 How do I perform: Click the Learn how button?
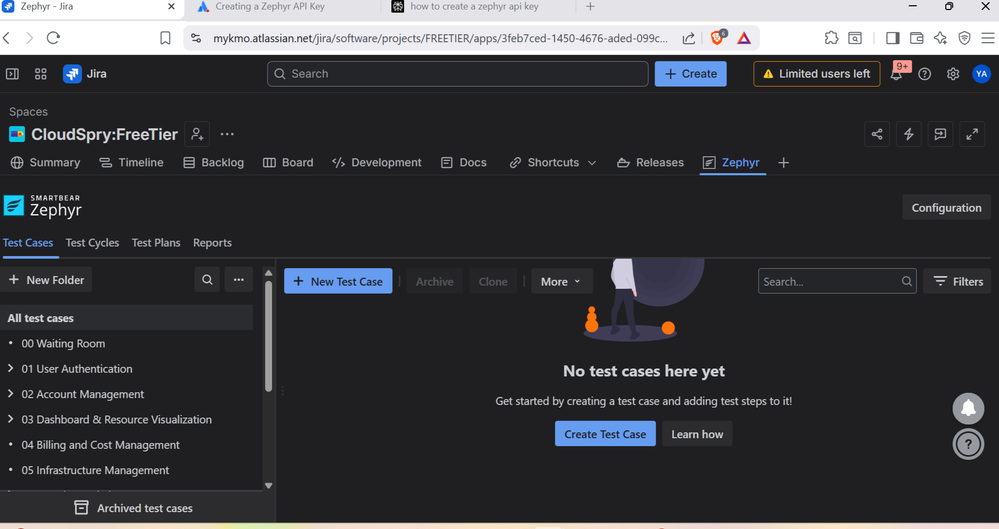(x=697, y=434)
